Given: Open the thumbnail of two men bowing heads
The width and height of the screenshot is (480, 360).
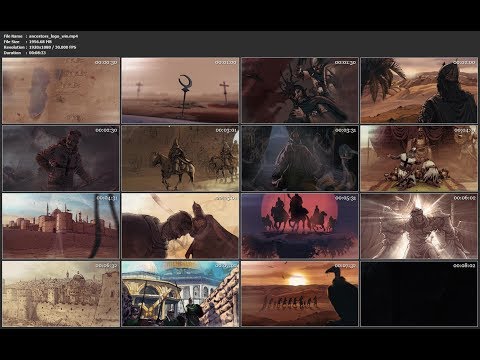Looking at the screenshot, I should pyautogui.click(x=180, y=226).
